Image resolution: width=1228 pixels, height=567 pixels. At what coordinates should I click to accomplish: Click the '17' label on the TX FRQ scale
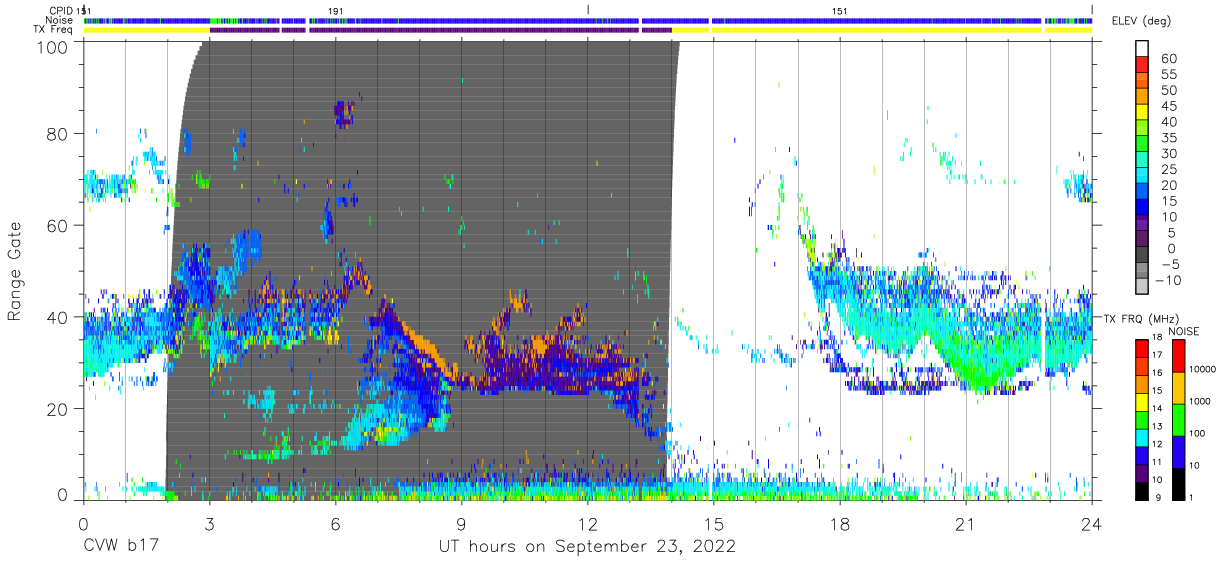click(x=1158, y=355)
